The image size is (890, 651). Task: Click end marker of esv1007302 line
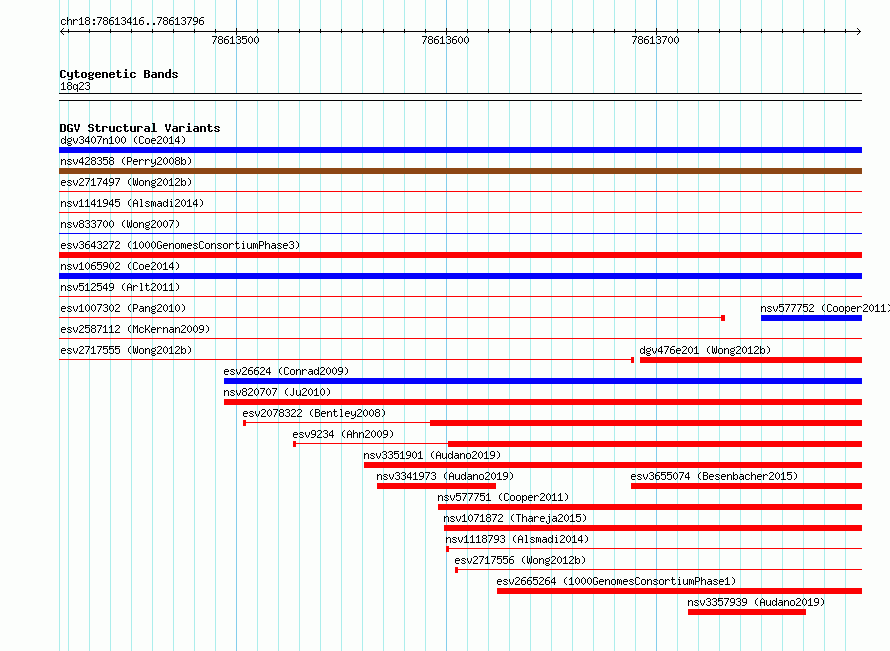[x=723, y=318]
